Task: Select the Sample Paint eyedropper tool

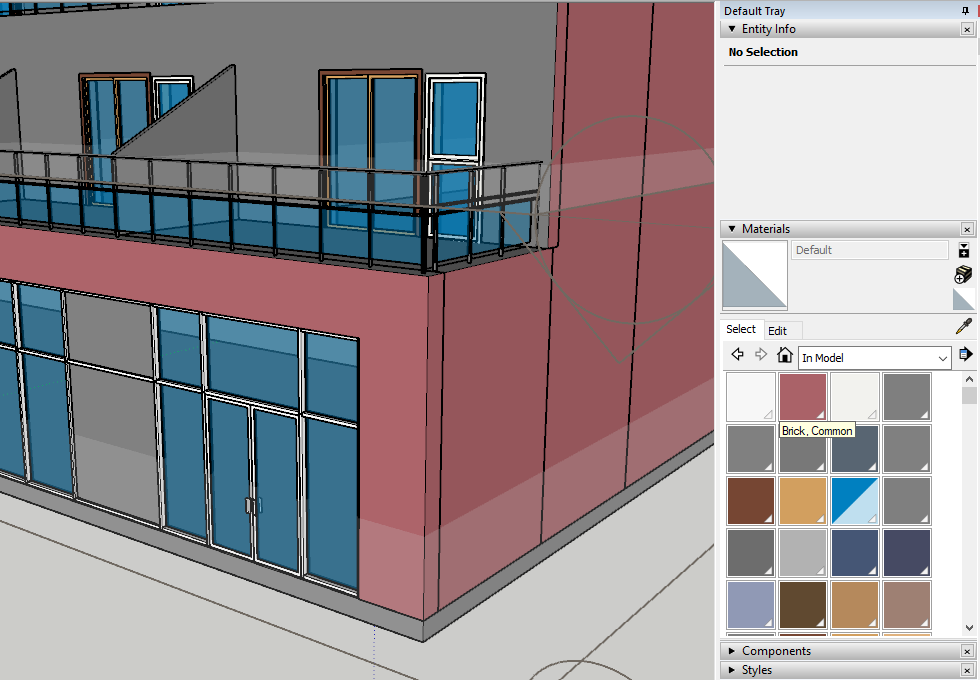Action: (963, 325)
